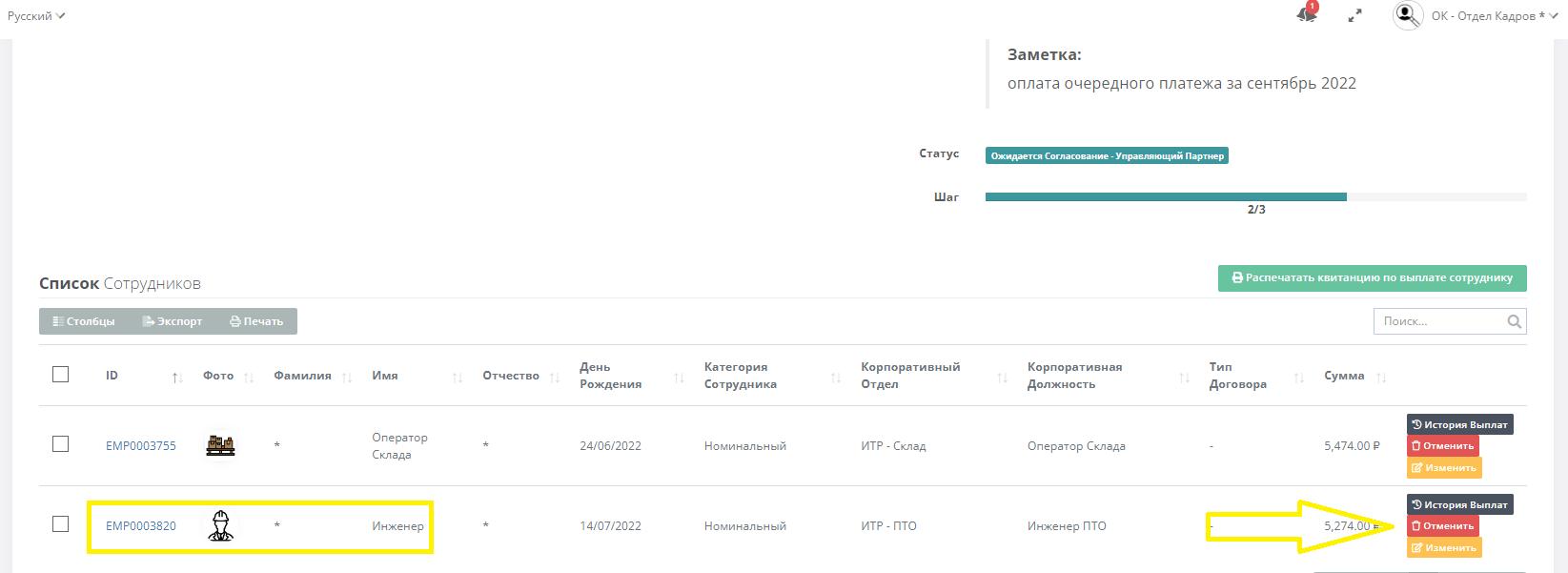Click Отменить for the EMP0003820 row
Image resolution: width=1568 pixels, height=573 pixels.
click(1442, 525)
